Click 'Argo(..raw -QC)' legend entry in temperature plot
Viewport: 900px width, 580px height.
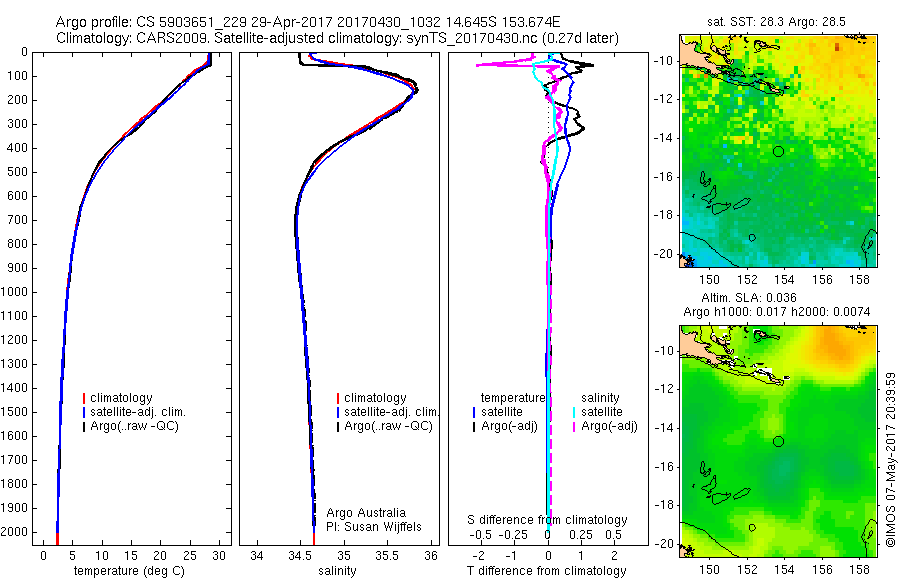click(134, 426)
